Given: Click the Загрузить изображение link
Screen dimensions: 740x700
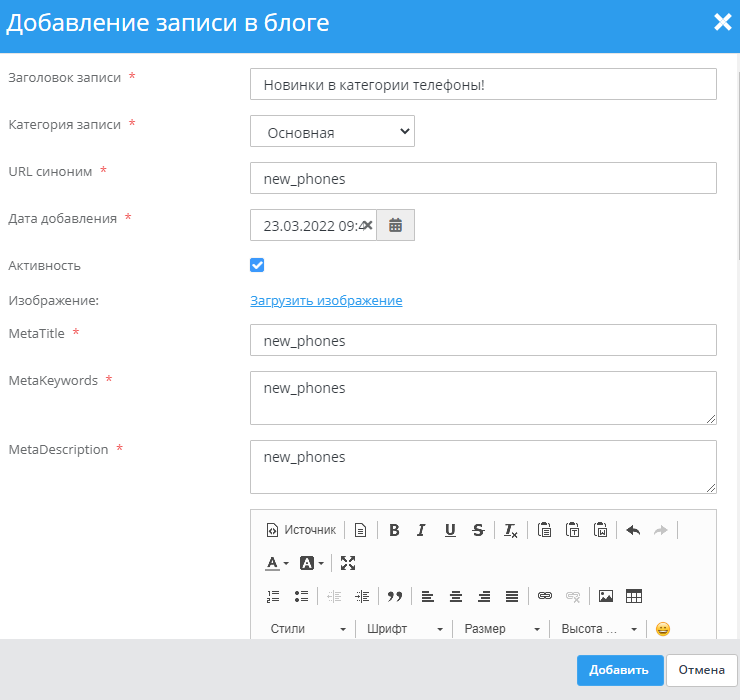Looking at the screenshot, I should coord(326,300).
